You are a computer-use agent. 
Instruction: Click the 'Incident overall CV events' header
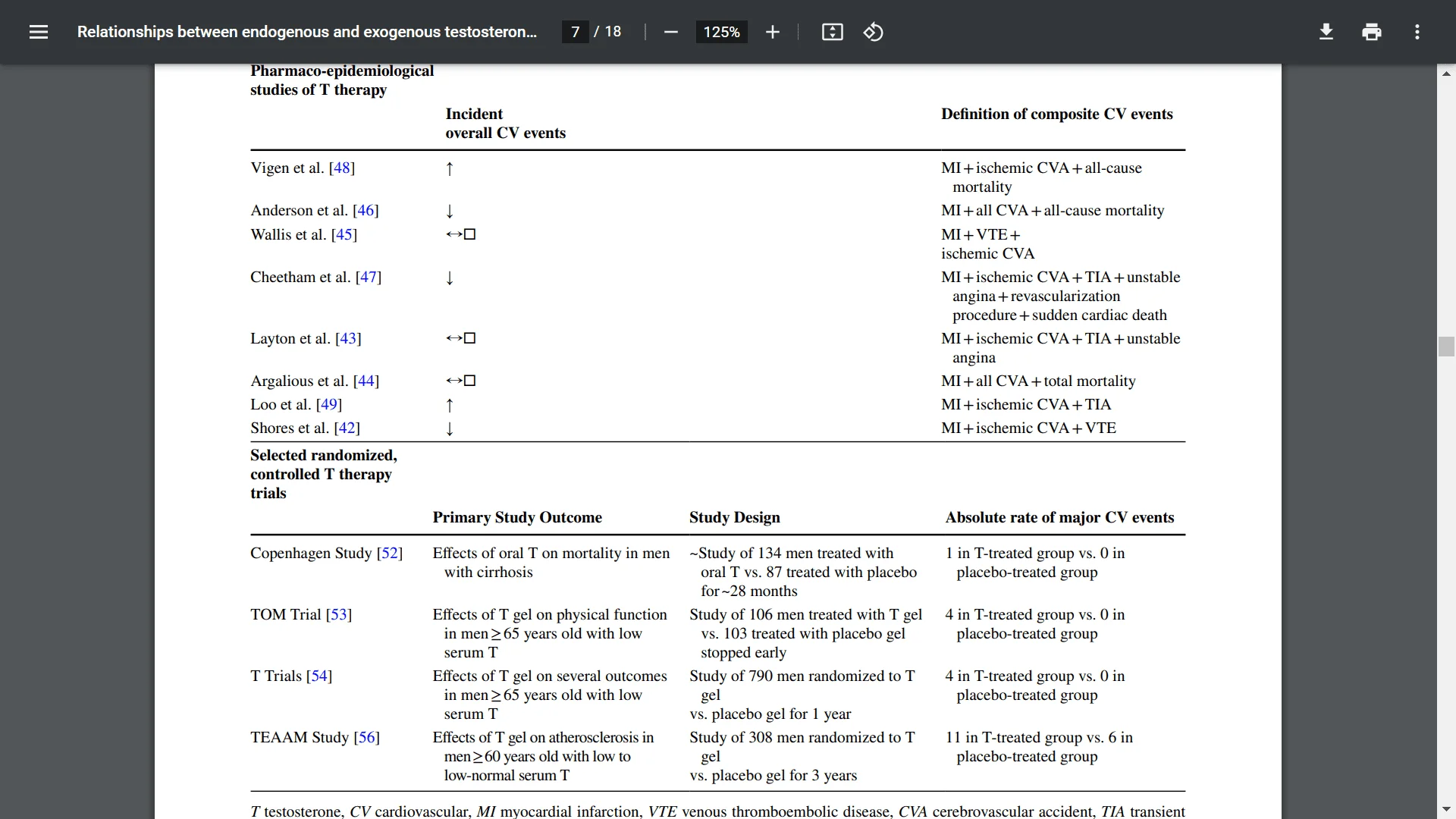(x=505, y=123)
